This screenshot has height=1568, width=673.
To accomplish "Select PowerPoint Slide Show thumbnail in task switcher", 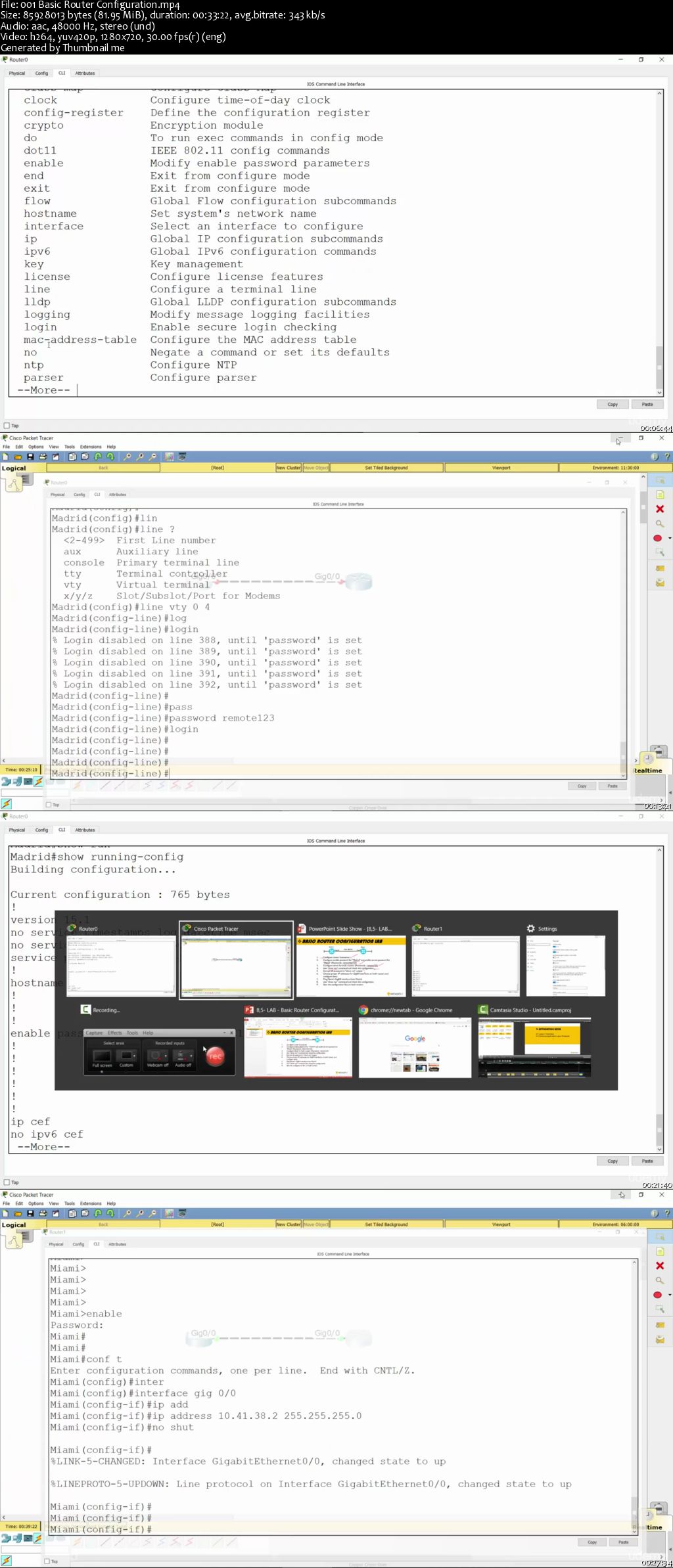I will click(x=352, y=960).
